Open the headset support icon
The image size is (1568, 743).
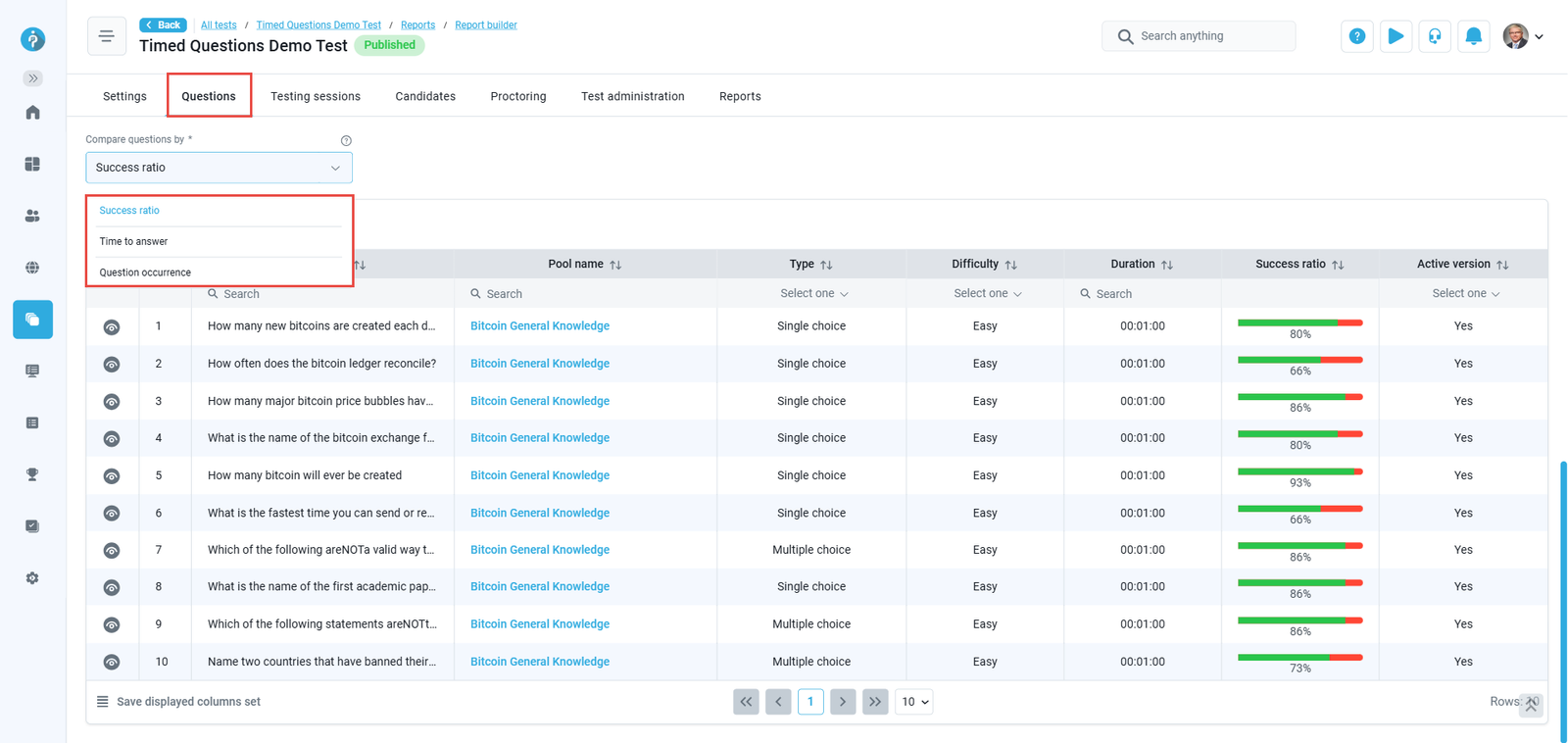pos(1435,36)
